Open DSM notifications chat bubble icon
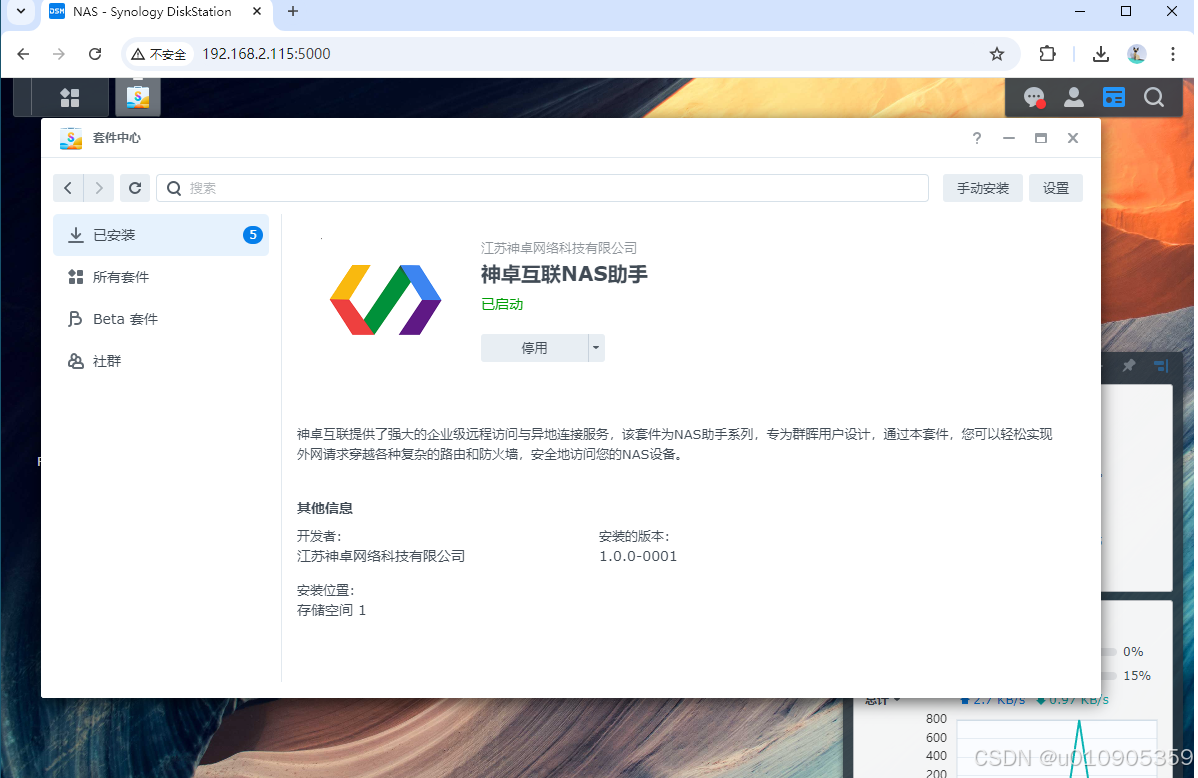The width and height of the screenshot is (1198, 778). pyautogui.click(x=1034, y=97)
